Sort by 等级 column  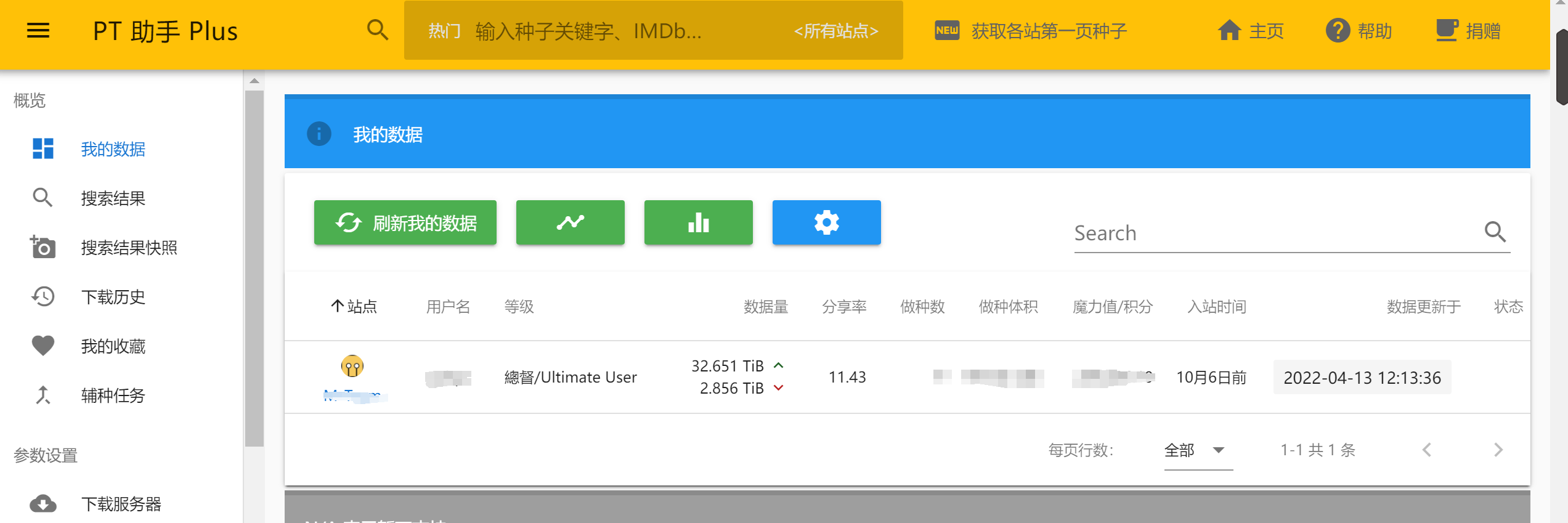[519, 306]
